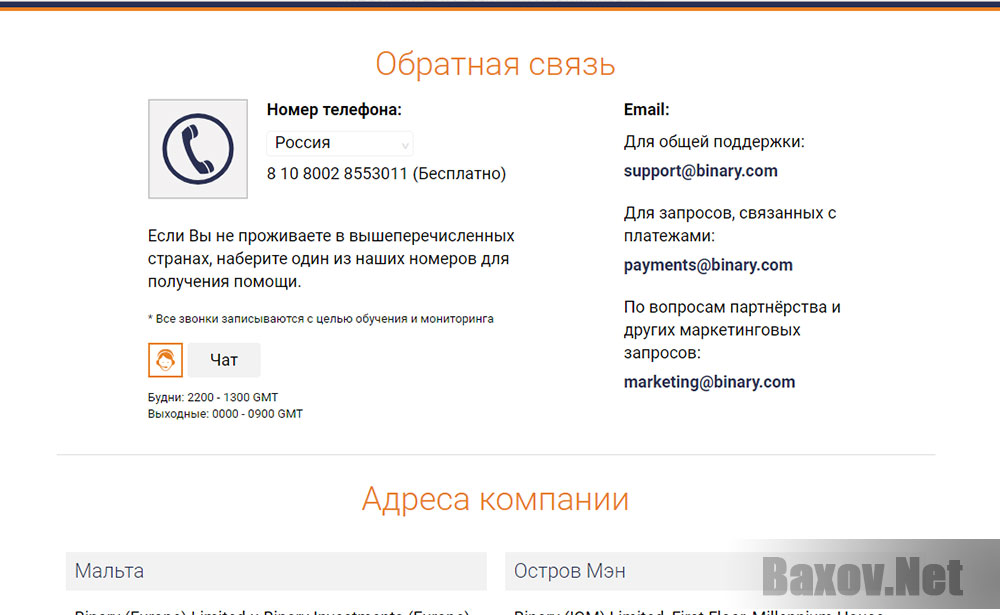This screenshot has height=615, width=1000.
Task: Open live chat with Чат button
Action: (224, 360)
